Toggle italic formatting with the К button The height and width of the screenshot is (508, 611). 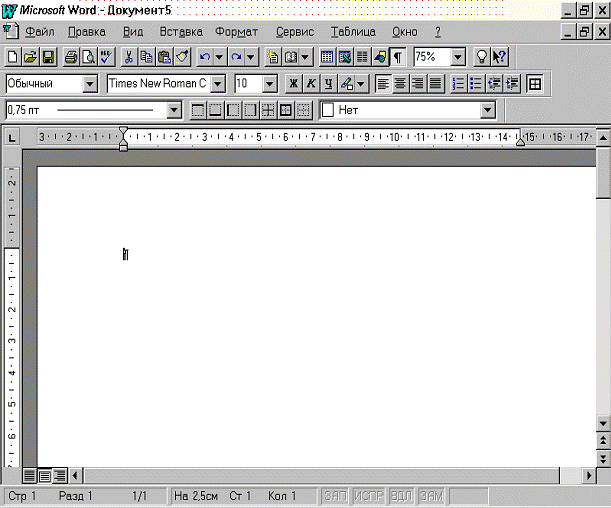[311, 84]
